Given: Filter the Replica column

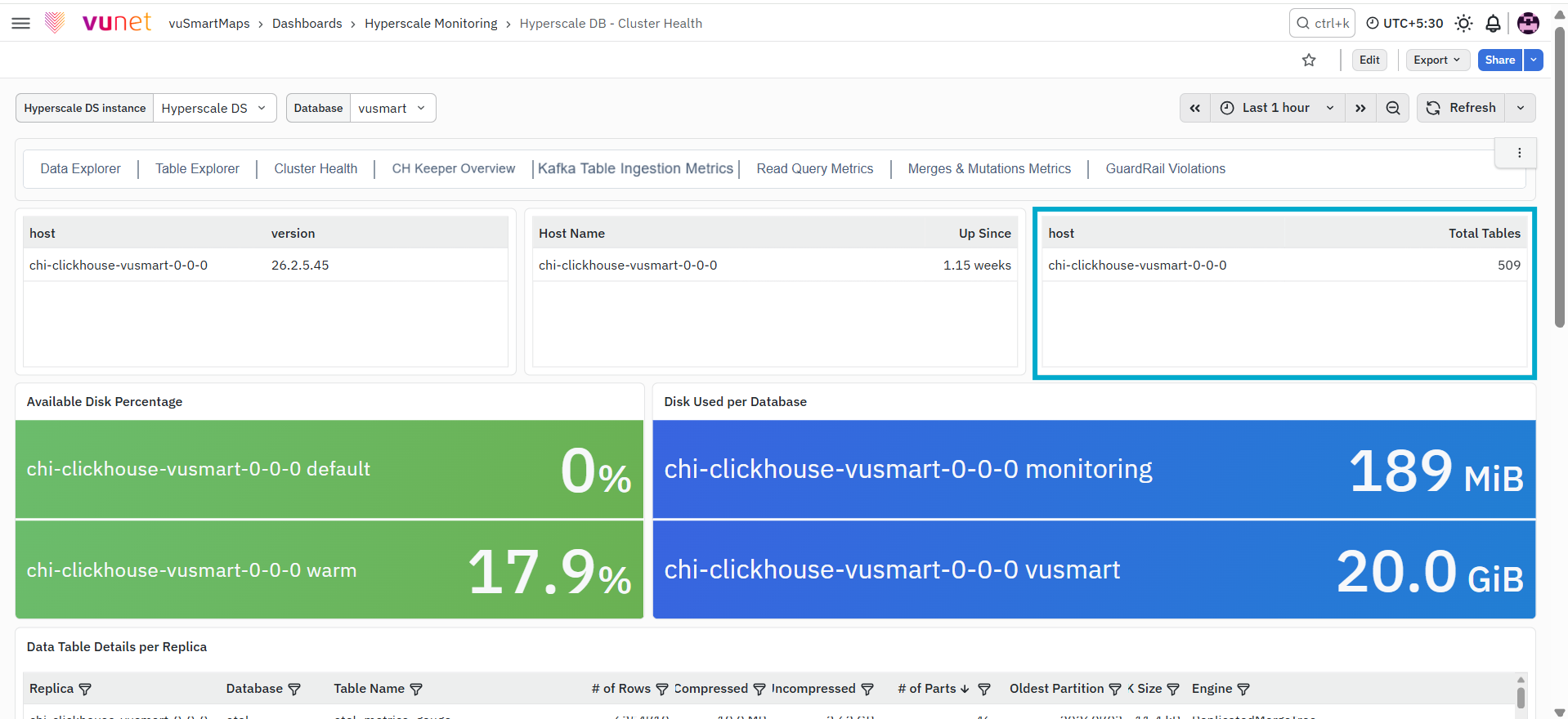Looking at the screenshot, I should click(x=85, y=689).
